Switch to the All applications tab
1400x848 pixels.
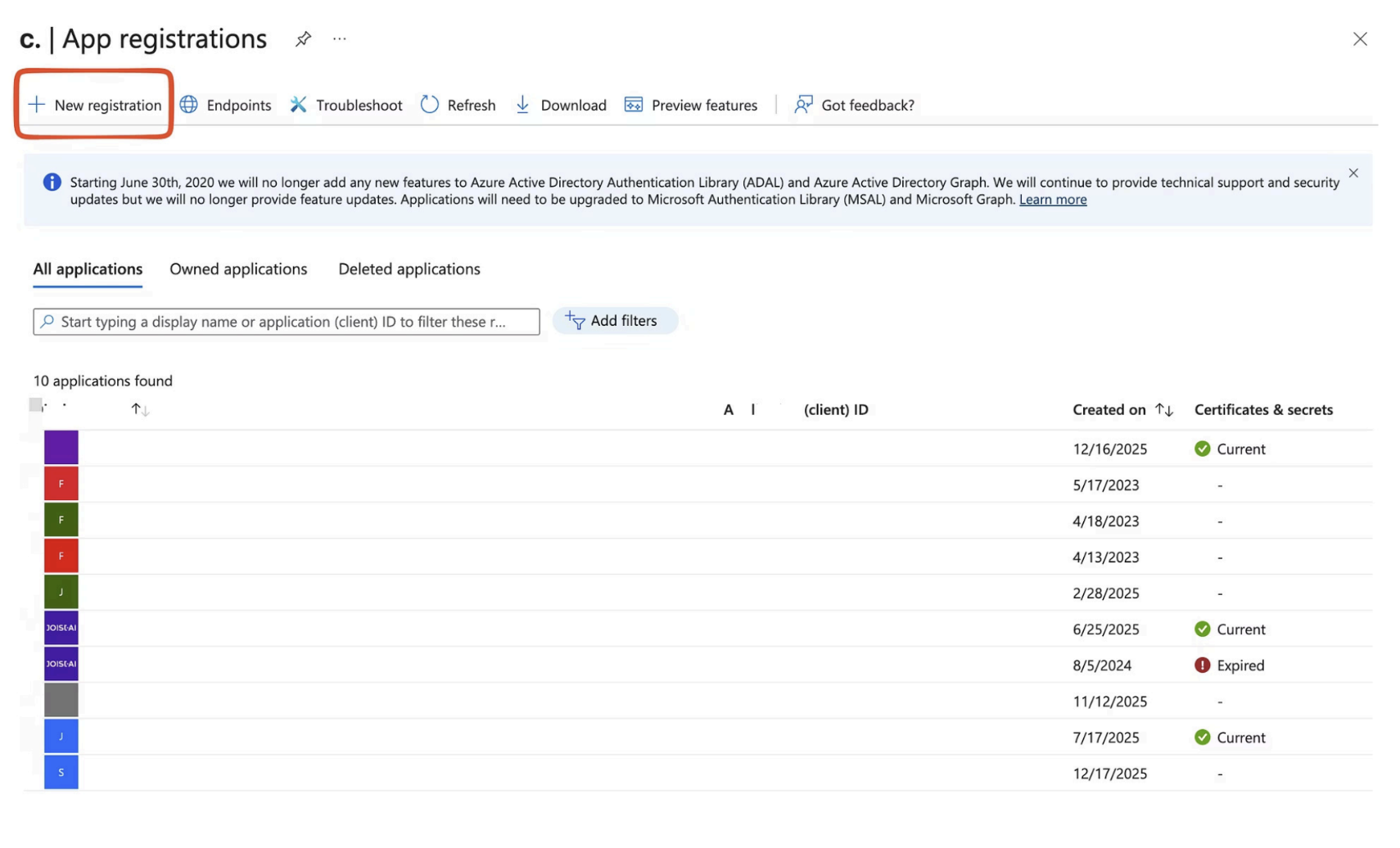coord(88,269)
